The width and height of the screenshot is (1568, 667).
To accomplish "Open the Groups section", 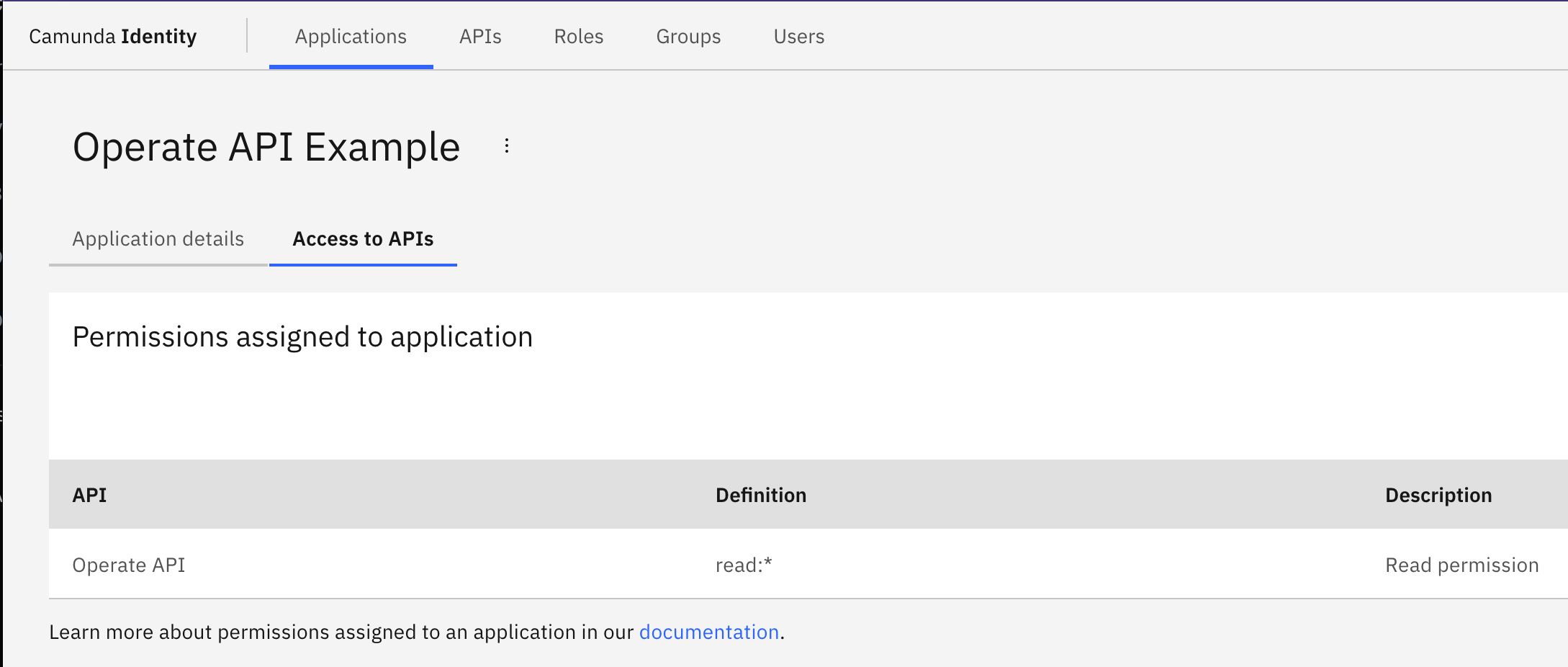I will (688, 36).
